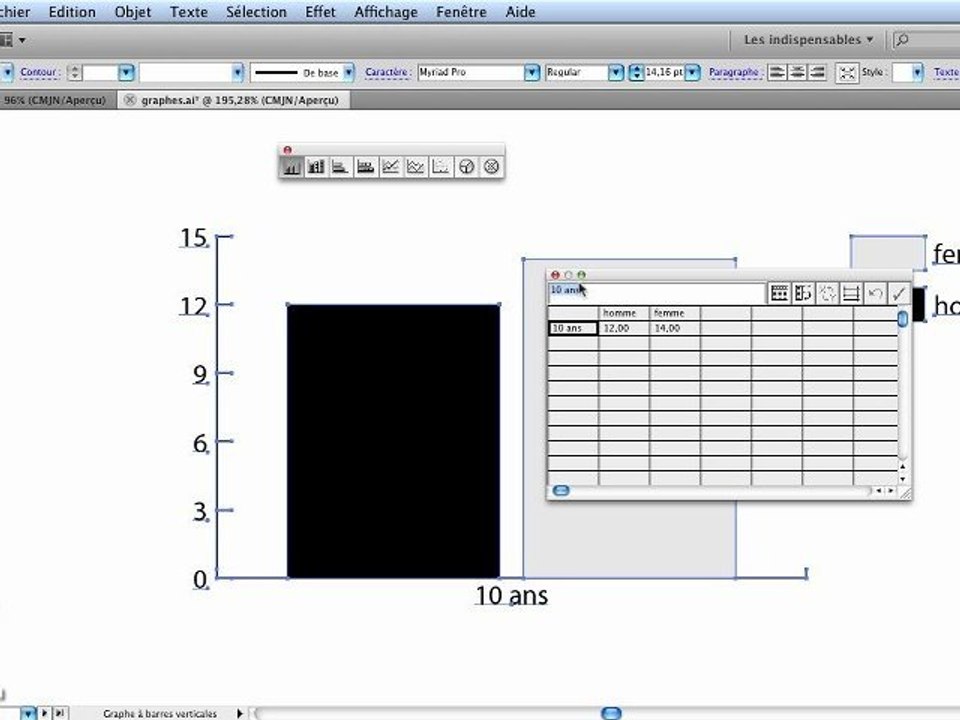
Task: Align paragraph right
Action: click(817, 72)
